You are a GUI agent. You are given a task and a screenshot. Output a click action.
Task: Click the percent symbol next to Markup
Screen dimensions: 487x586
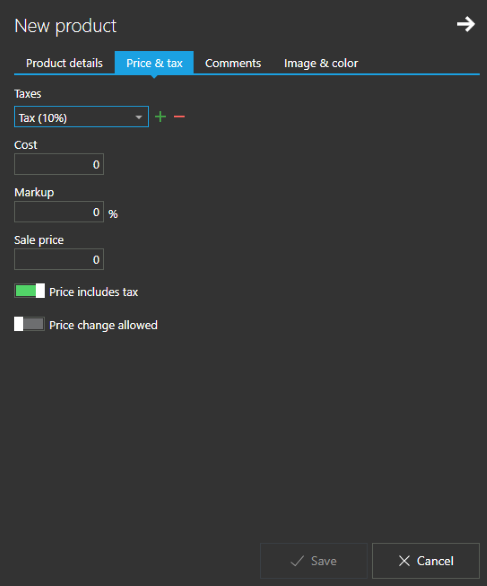(113, 214)
